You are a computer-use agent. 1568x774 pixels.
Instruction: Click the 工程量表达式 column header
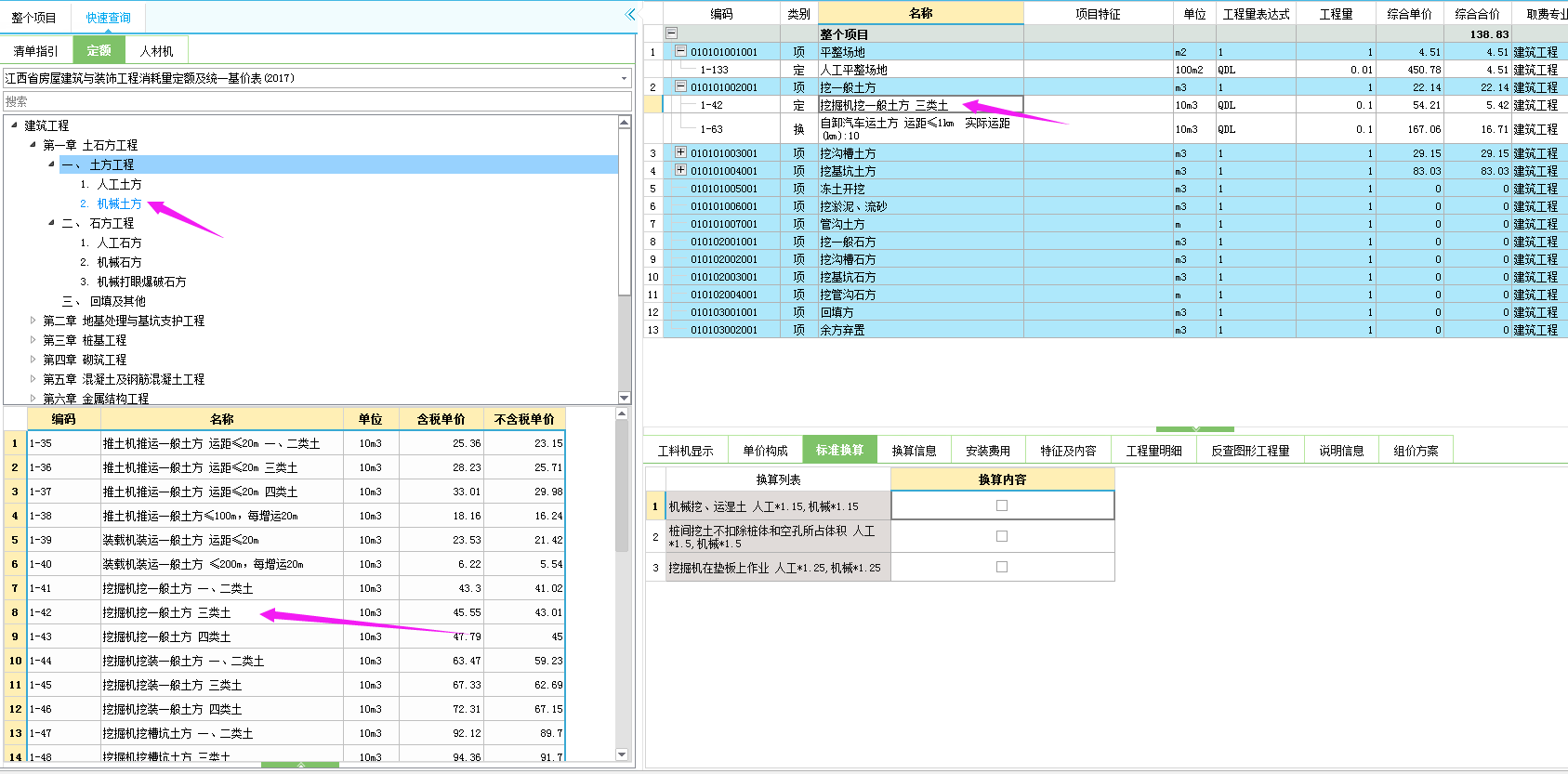pyautogui.click(x=1256, y=14)
